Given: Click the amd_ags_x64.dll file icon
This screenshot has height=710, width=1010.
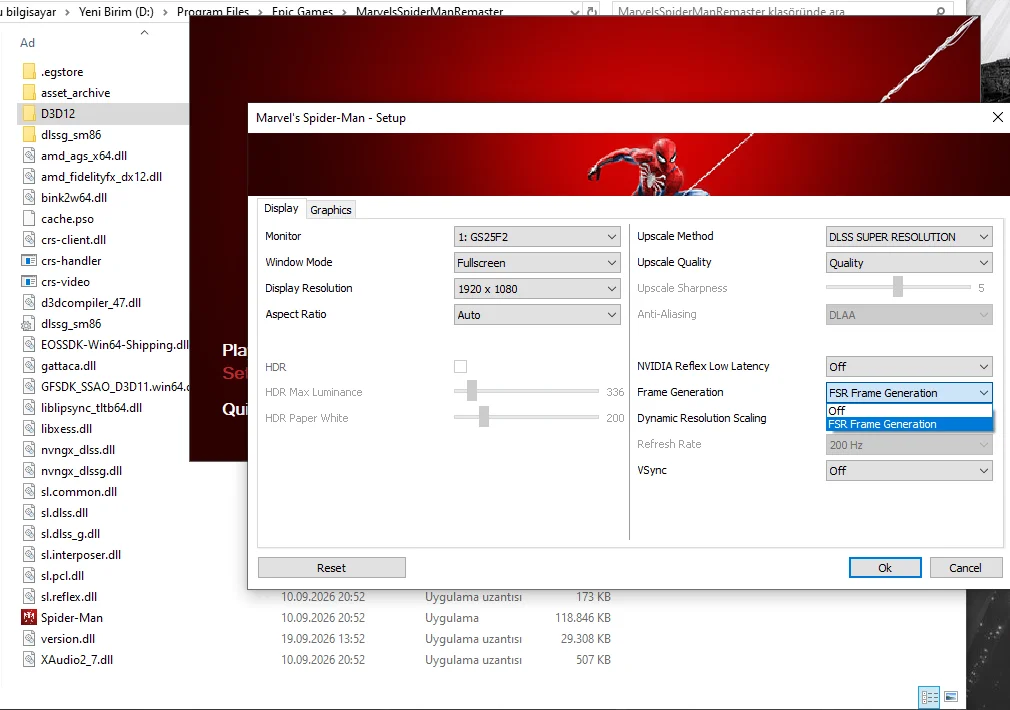Looking at the screenshot, I should [x=29, y=156].
